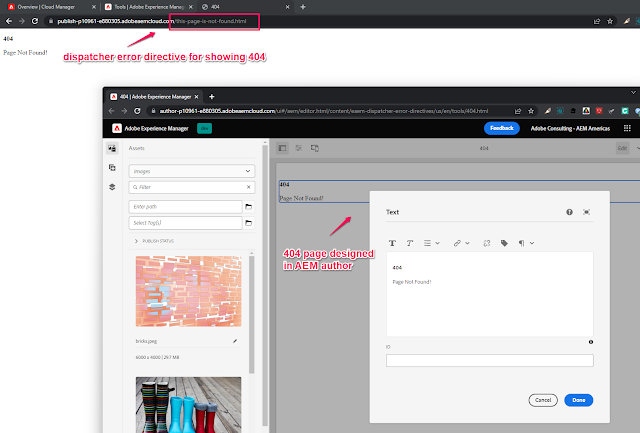The image size is (640, 433).
Task: Open the Images asset type dropdown
Action: (192, 171)
